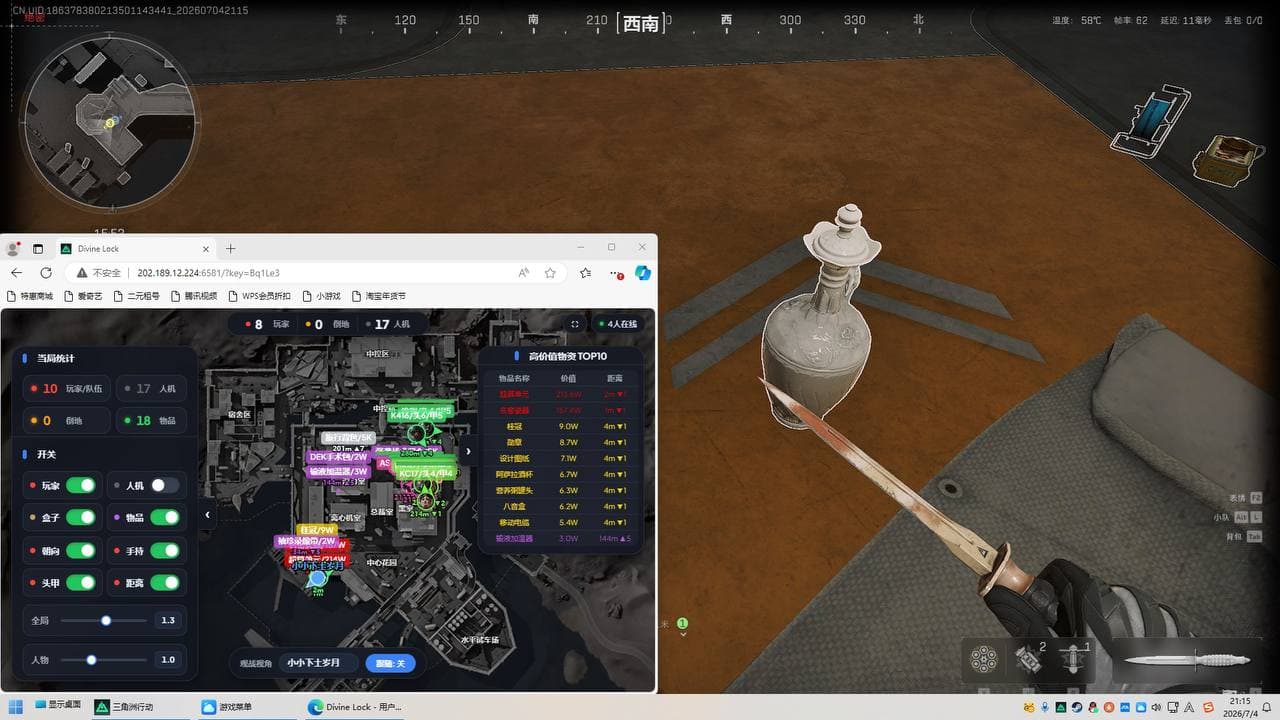The image size is (1280, 720).
Task: Open the 淘宝年货节 bookmark
Action: pos(378,296)
